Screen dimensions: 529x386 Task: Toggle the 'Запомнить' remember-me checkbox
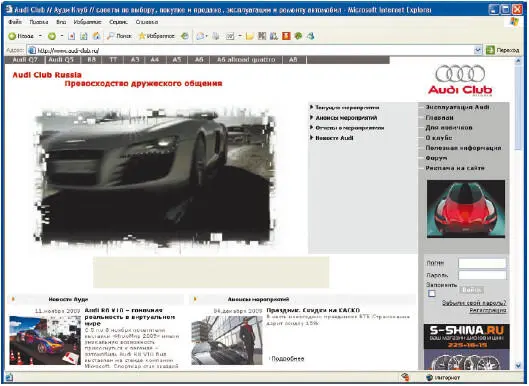point(431,294)
